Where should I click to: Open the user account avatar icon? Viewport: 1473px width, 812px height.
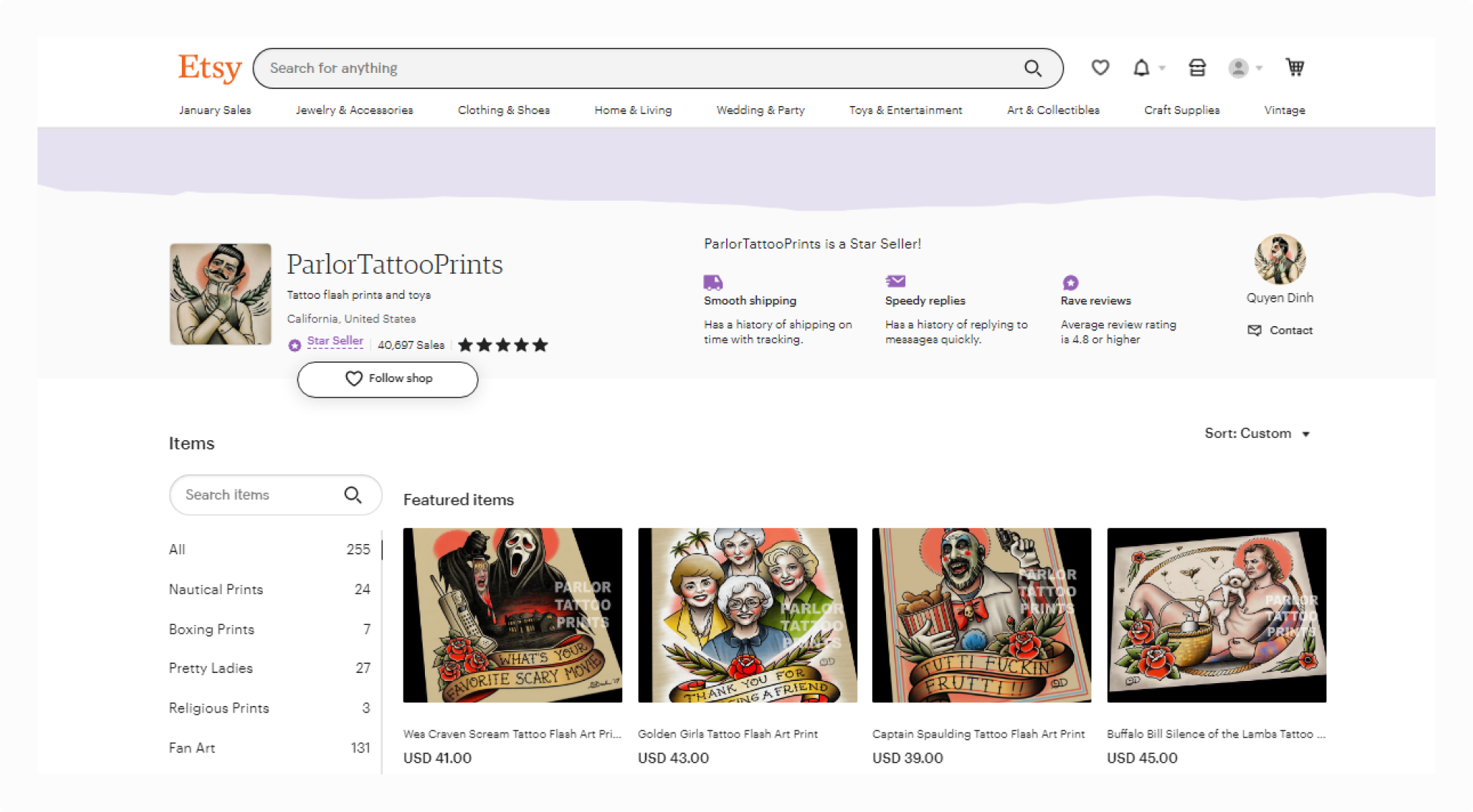point(1239,68)
